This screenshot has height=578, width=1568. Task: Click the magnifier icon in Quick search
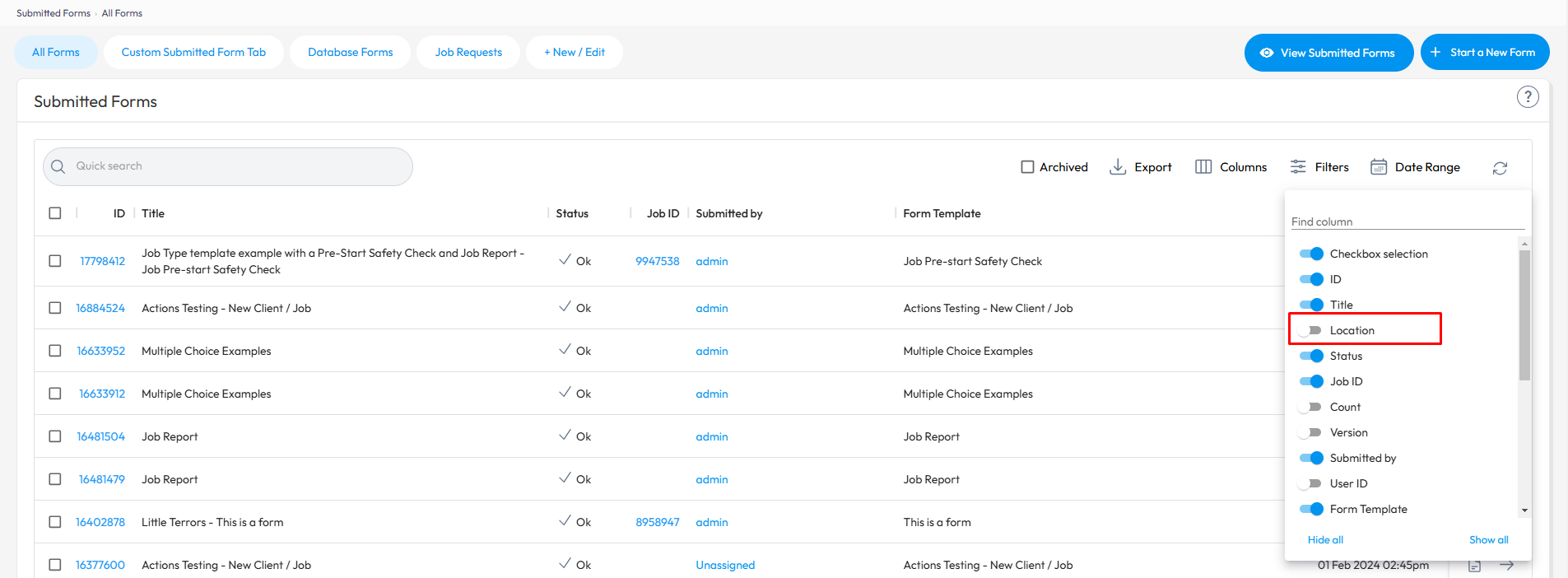[58, 166]
